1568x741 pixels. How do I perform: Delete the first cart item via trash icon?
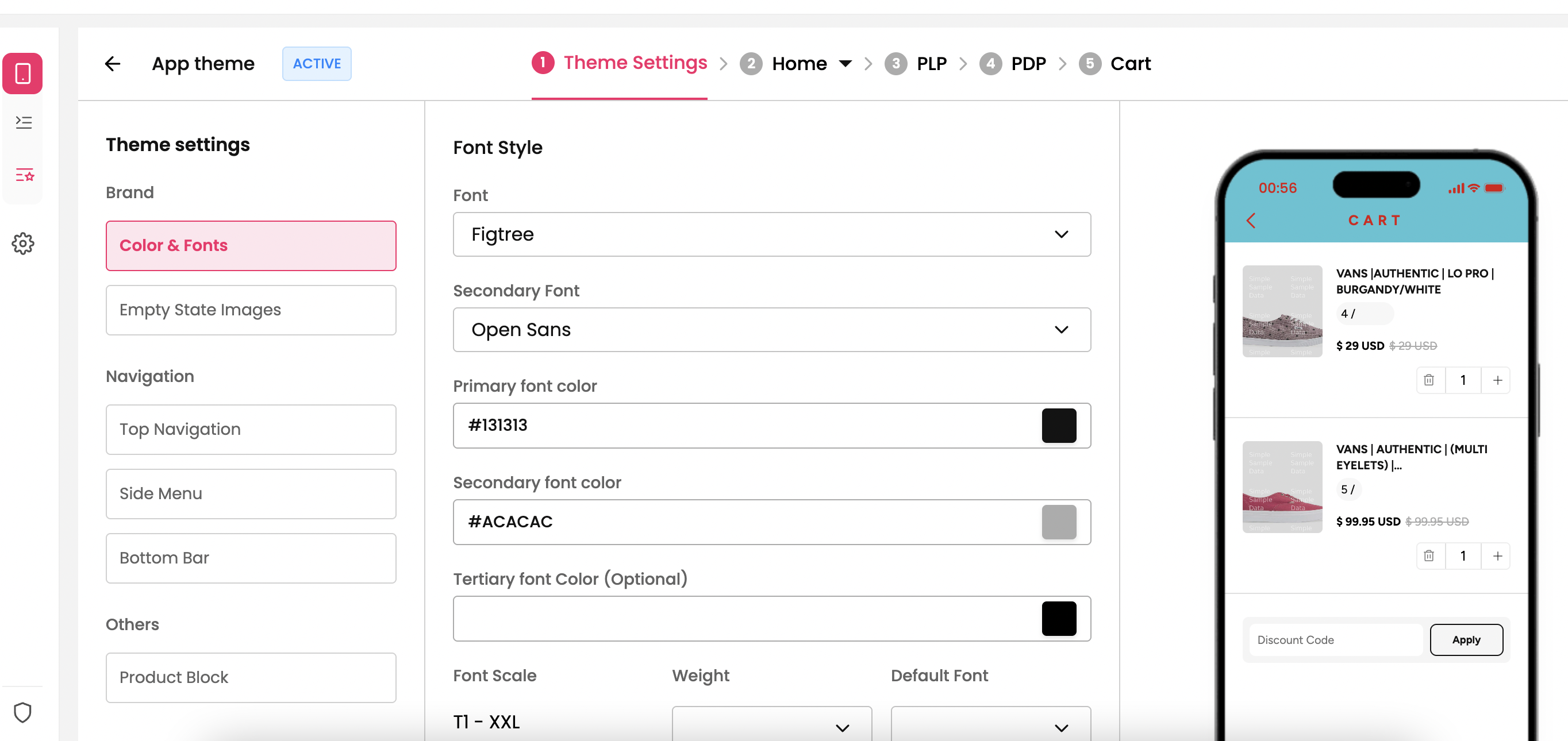1428,380
